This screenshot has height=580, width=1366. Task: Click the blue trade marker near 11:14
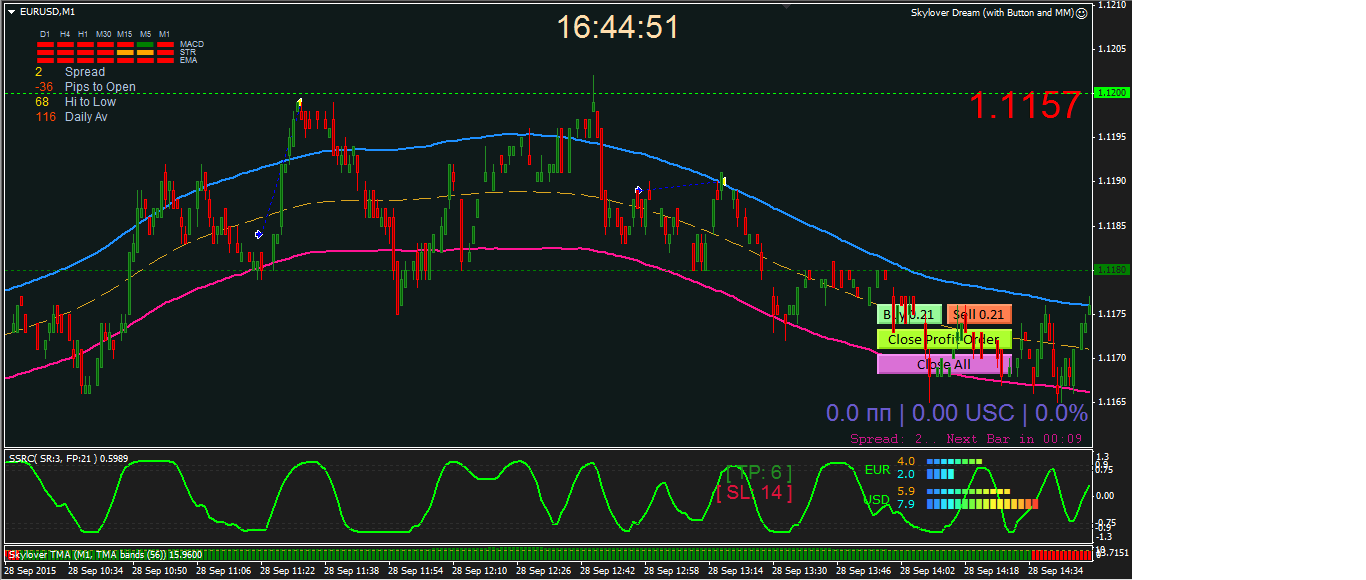[x=258, y=234]
